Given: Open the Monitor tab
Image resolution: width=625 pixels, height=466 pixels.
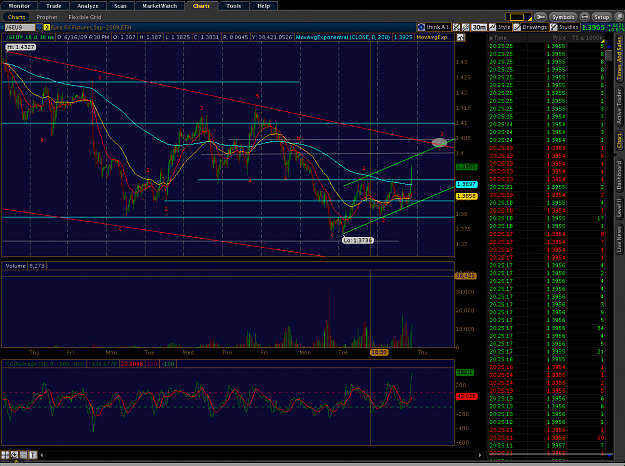Looking at the screenshot, I should [x=19, y=6].
